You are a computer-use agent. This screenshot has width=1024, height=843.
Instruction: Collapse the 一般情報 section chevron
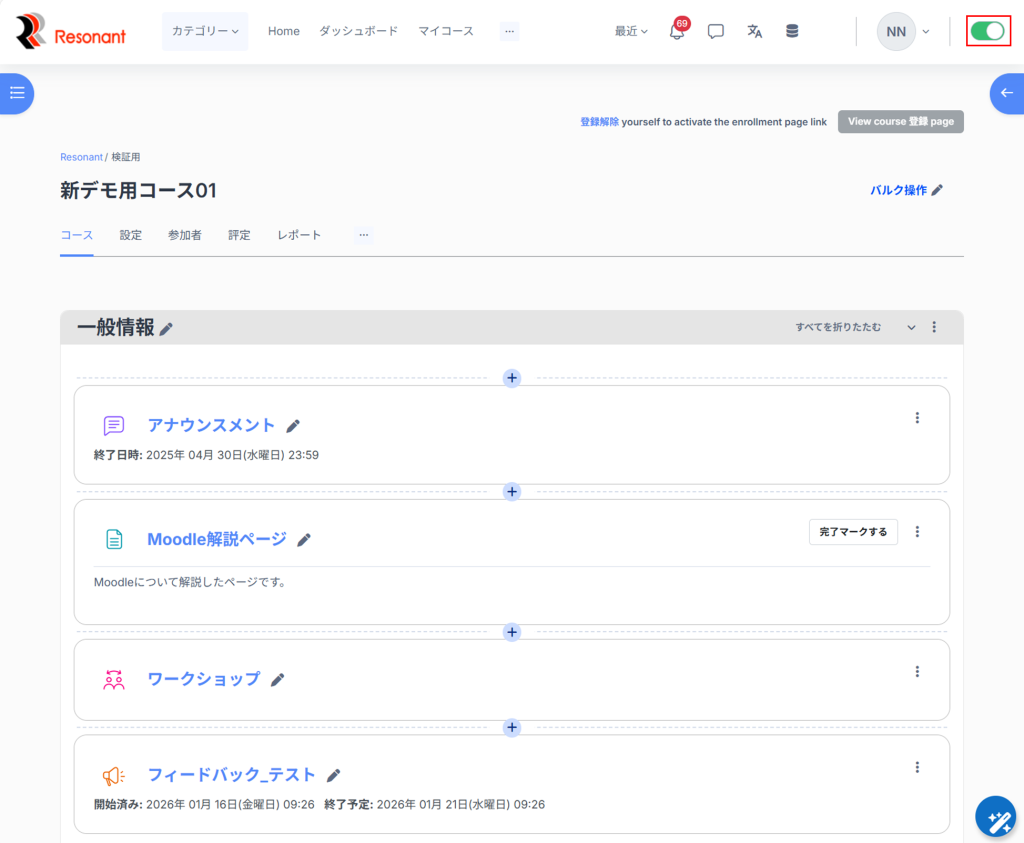coord(911,327)
